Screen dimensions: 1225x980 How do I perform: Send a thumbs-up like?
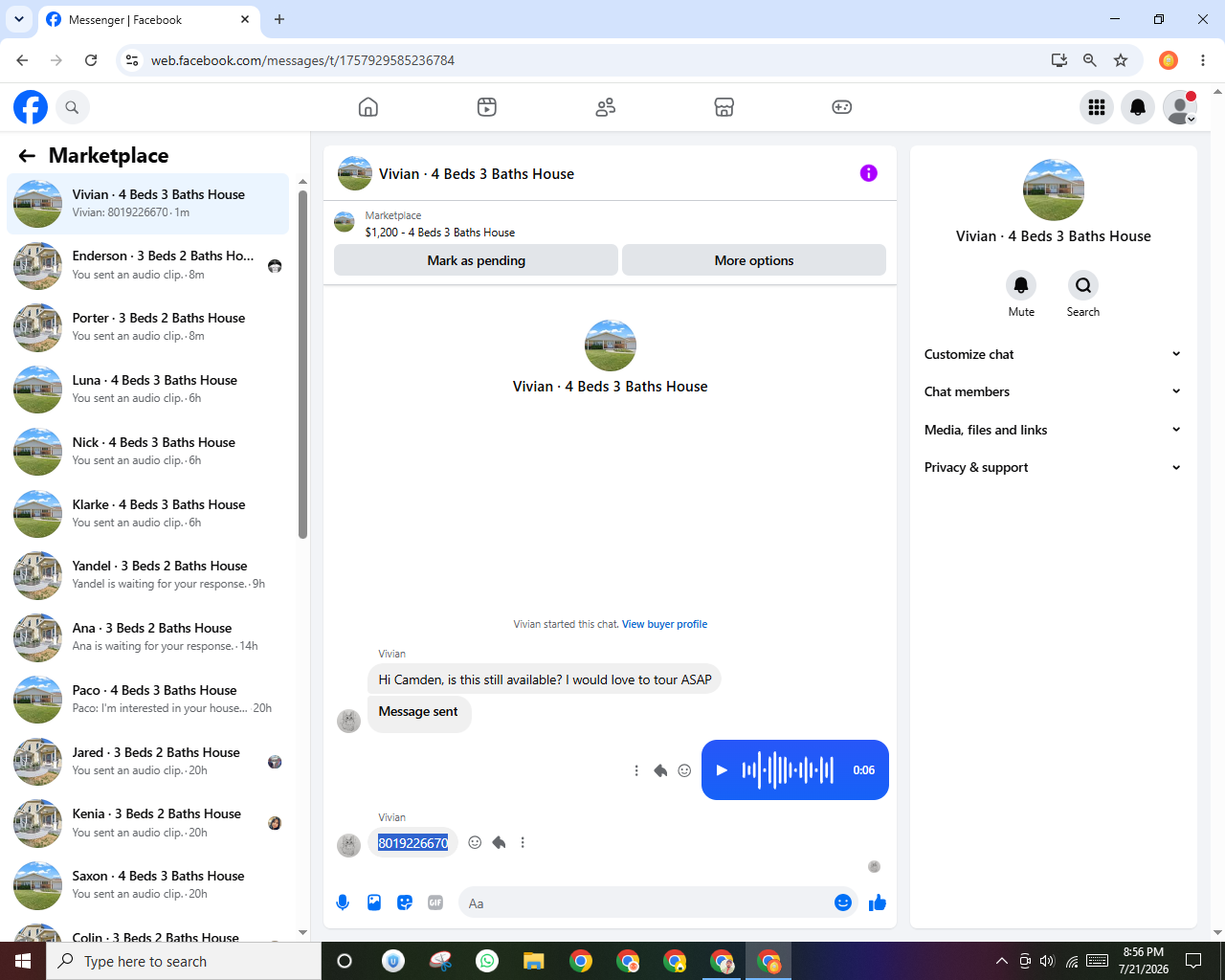tap(878, 902)
